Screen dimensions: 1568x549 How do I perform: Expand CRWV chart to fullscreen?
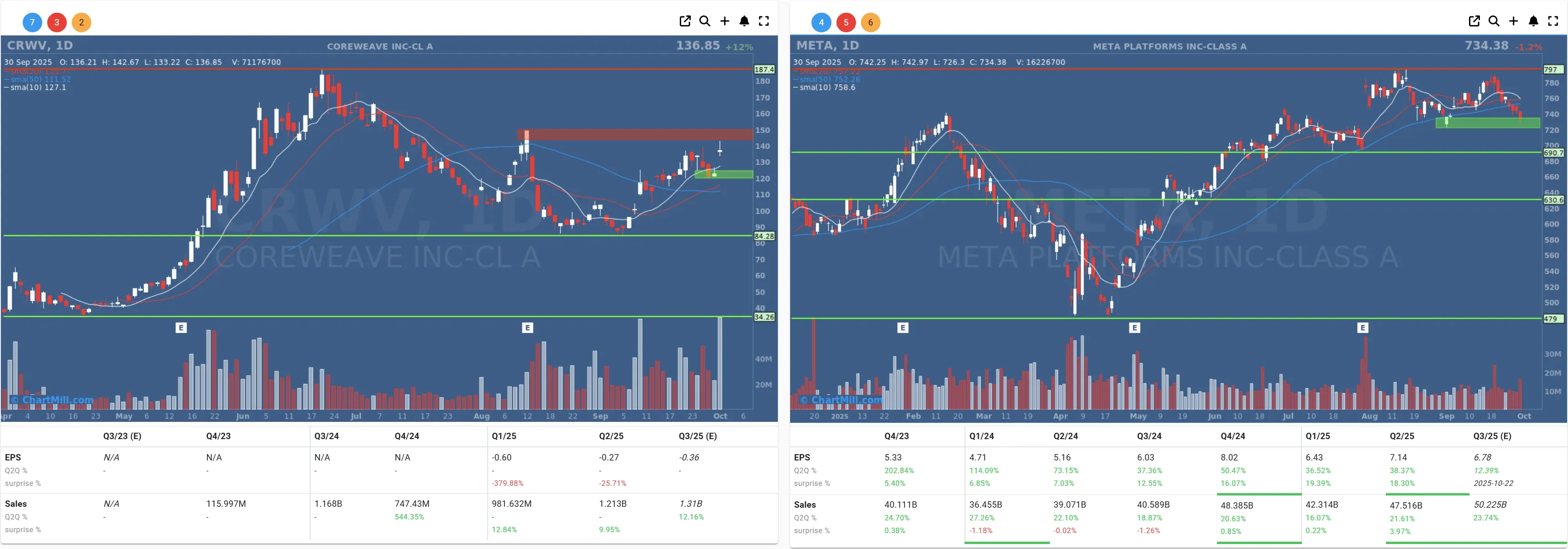click(x=764, y=21)
